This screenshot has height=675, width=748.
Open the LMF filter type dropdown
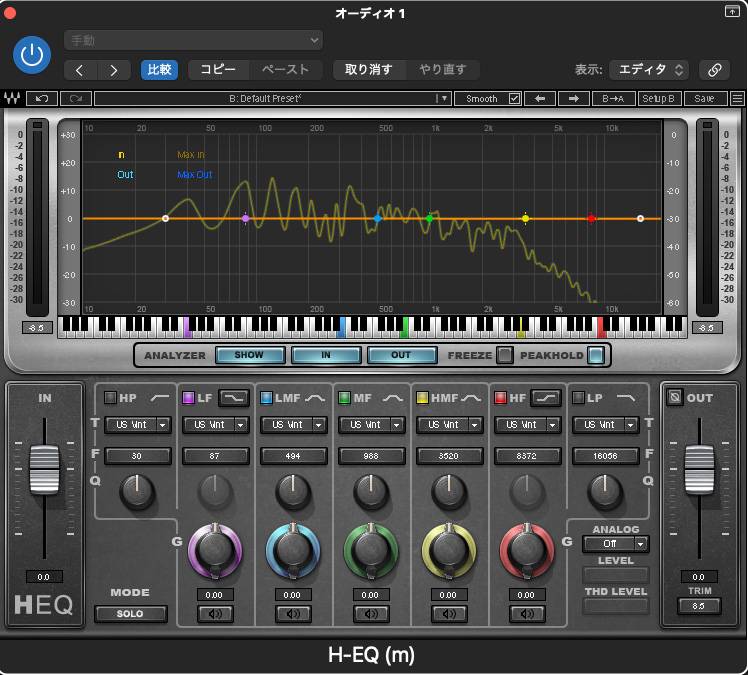(x=293, y=425)
